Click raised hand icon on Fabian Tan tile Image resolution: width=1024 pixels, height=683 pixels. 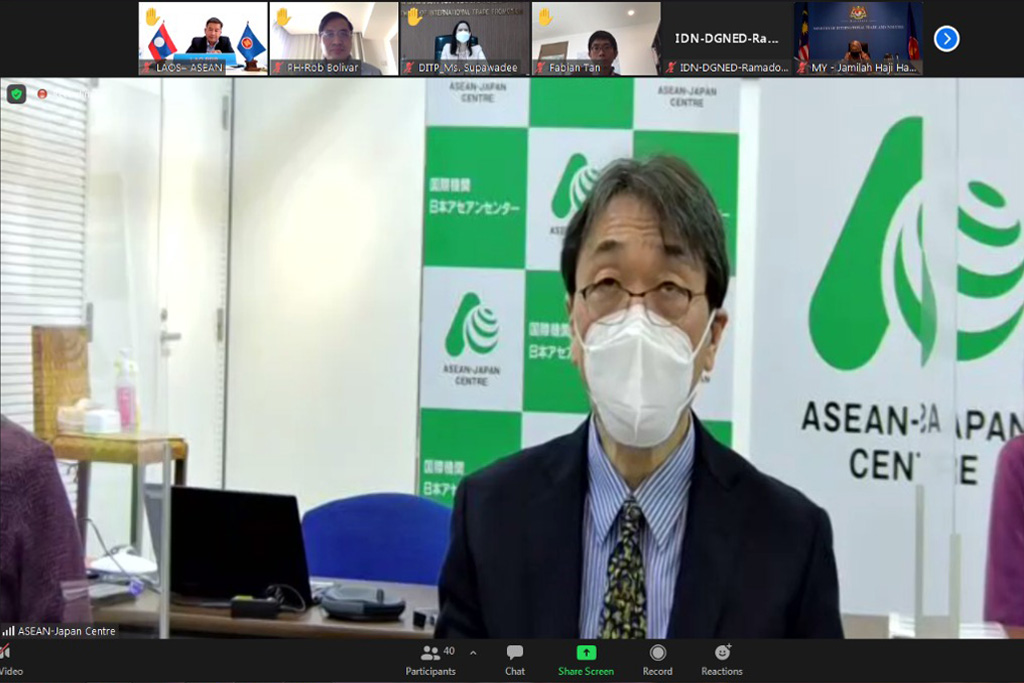[545, 16]
